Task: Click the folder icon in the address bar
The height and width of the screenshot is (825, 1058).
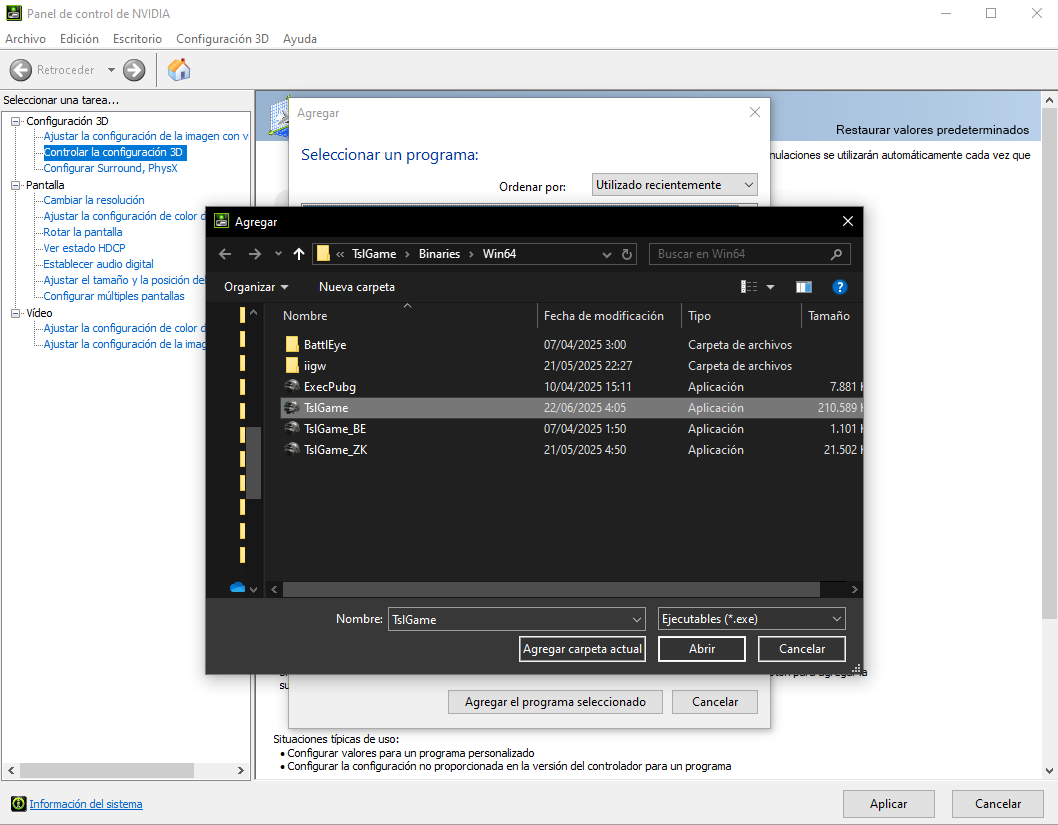Action: pos(323,254)
